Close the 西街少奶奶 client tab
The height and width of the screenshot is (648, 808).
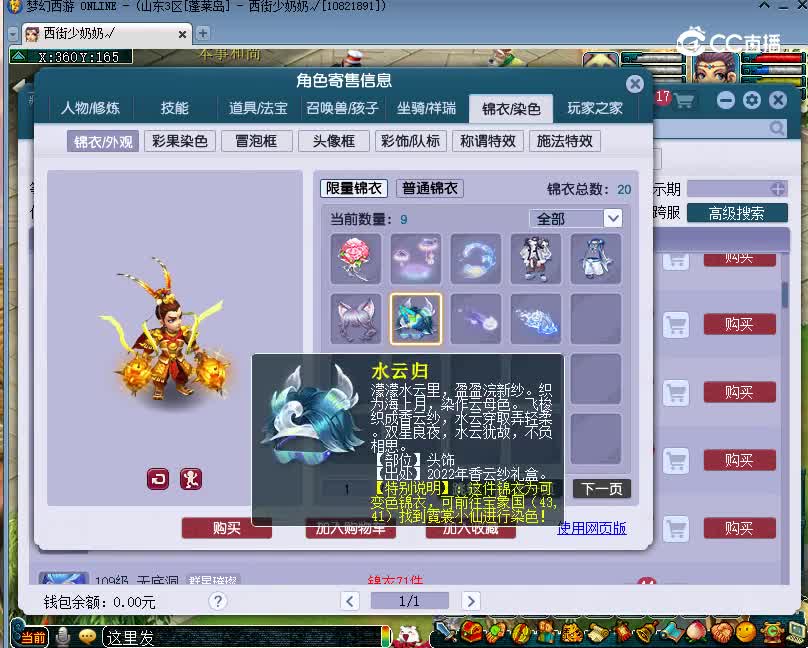182,35
